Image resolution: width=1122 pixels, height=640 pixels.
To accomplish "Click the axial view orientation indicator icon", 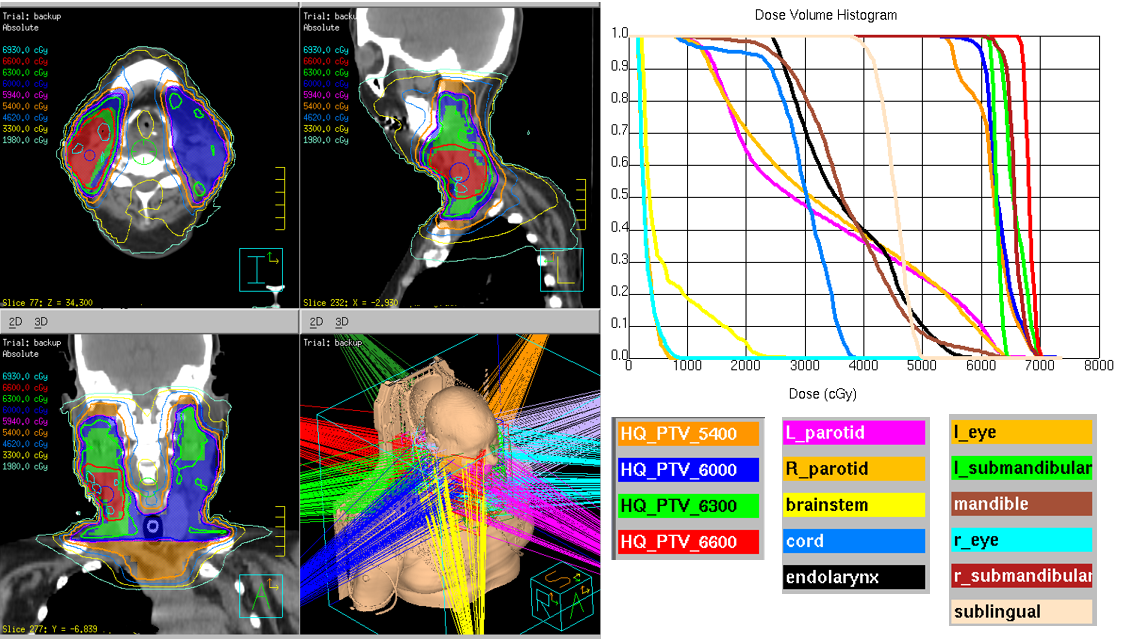I will pos(260,269).
